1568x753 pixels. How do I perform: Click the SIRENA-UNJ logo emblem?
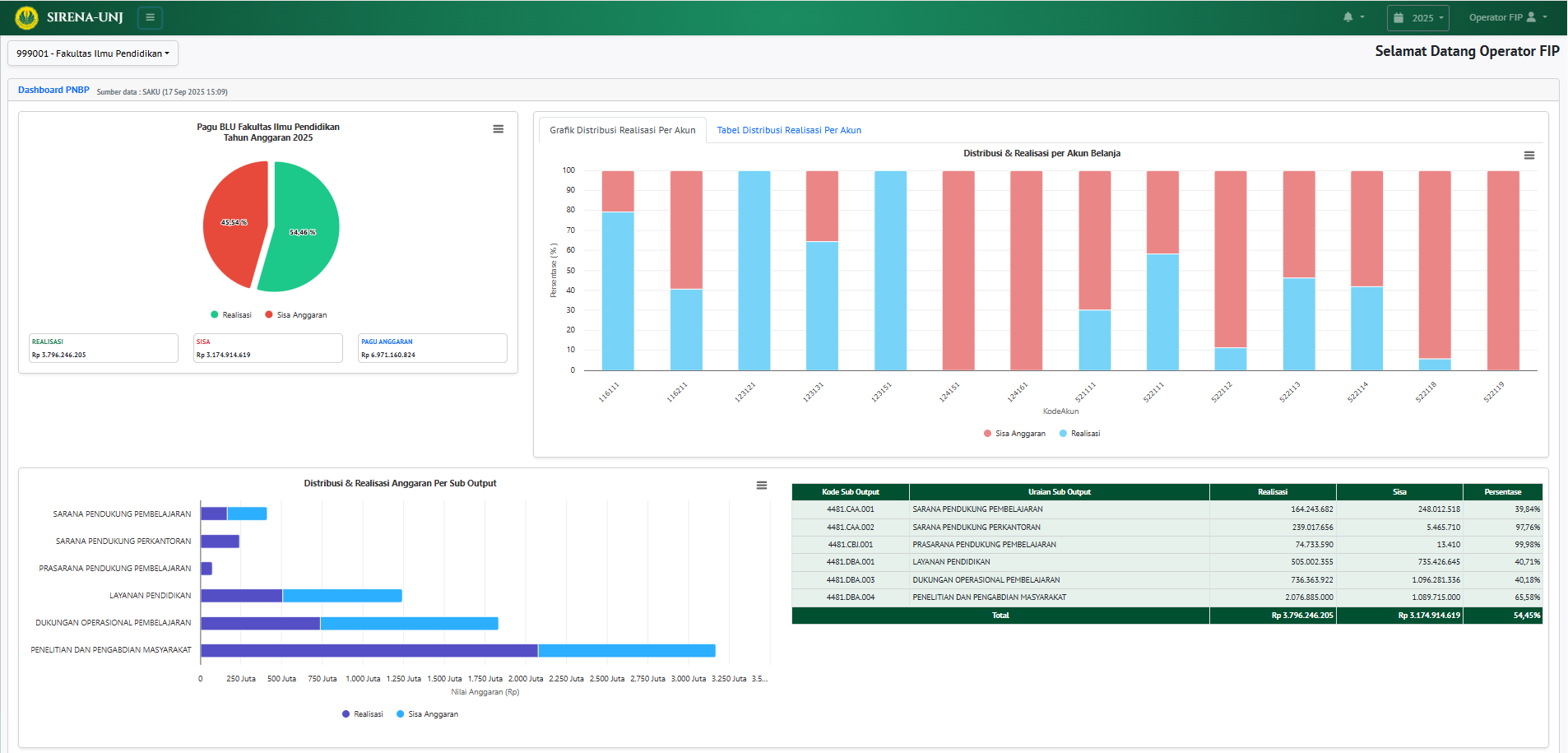26,17
